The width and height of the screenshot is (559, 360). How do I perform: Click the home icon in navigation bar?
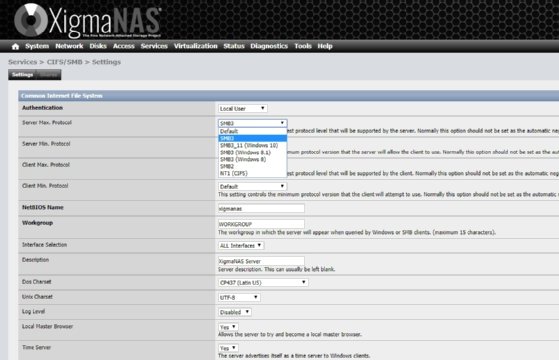point(15,46)
